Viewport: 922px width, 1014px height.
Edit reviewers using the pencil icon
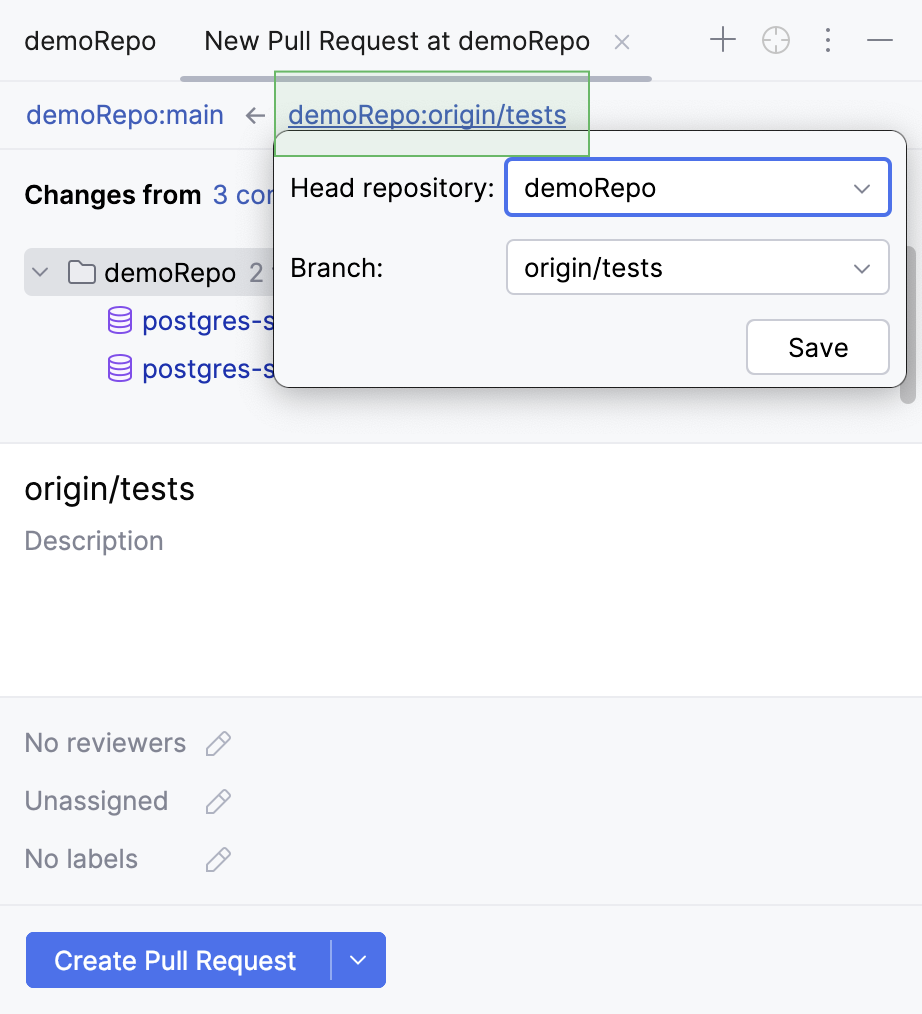click(x=218, y=743)
